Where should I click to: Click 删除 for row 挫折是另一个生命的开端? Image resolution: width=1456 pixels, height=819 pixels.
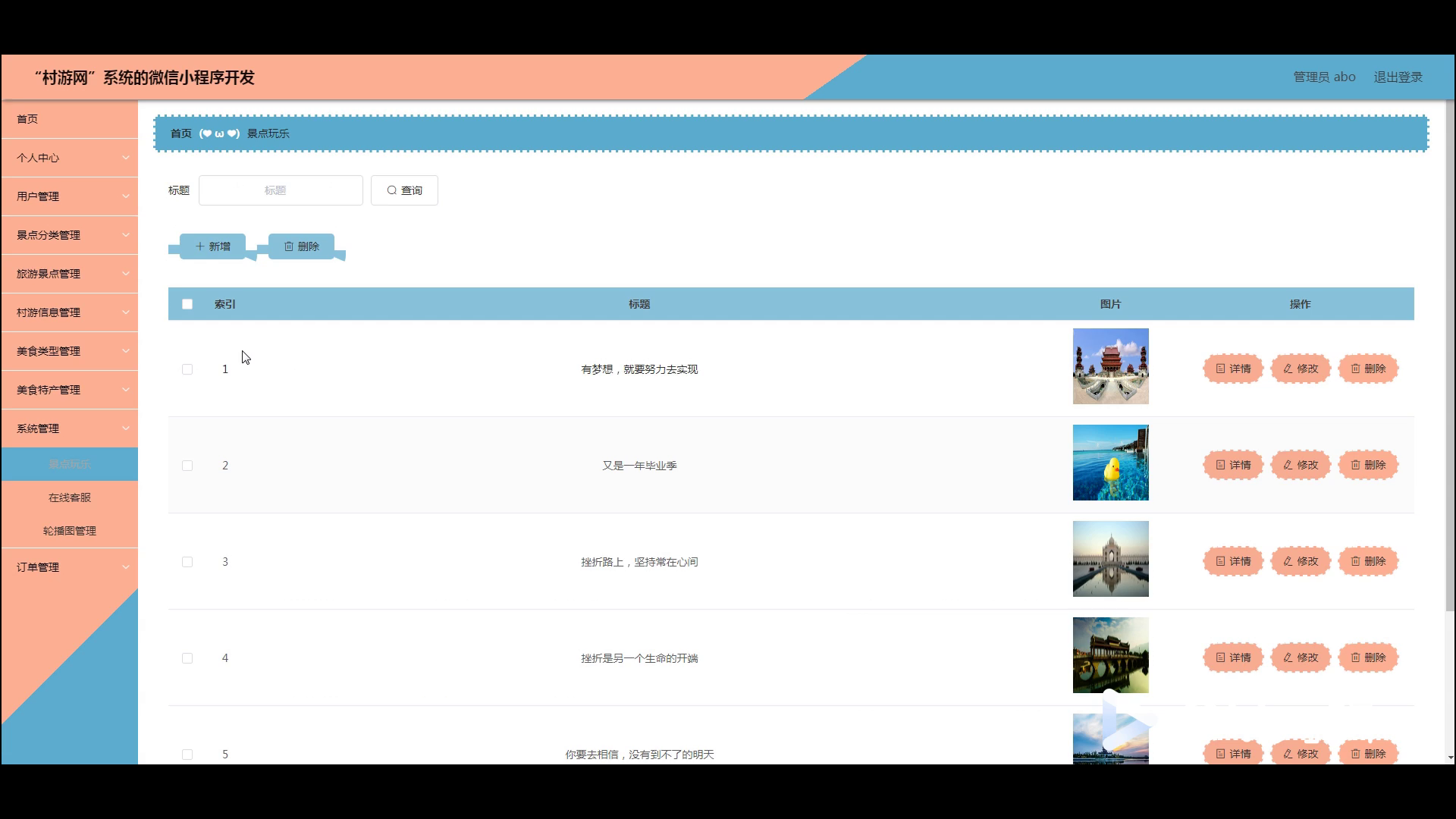click(1368, 657)
